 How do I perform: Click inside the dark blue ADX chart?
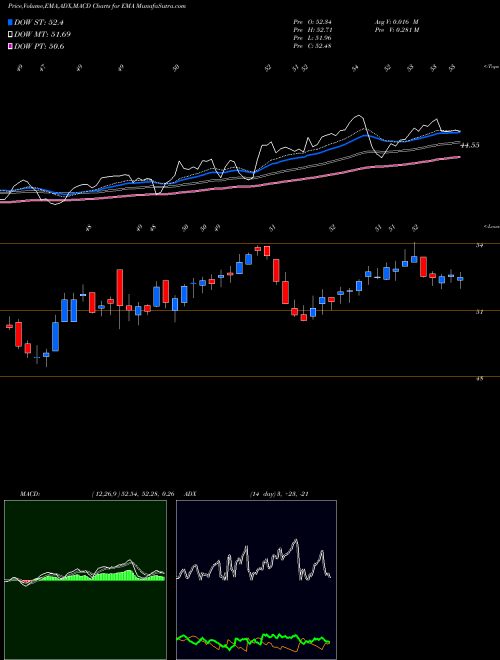[x=256, y=580]
